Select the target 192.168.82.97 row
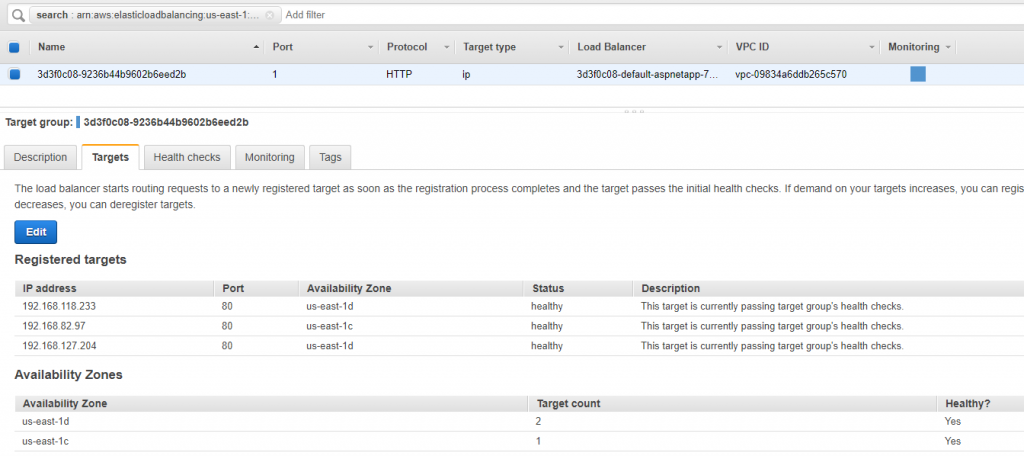Viewport: 1024px width, 456px height. 519,326
